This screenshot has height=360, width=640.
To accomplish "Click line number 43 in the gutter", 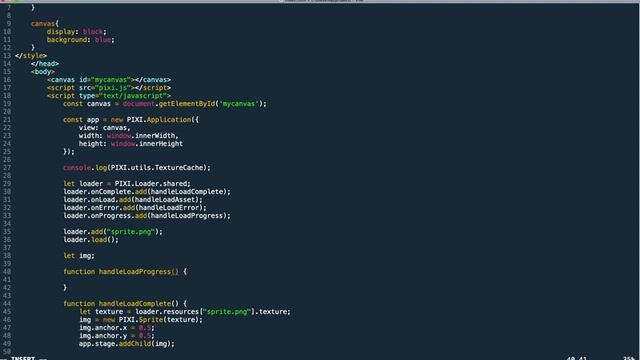I will 7,296.
